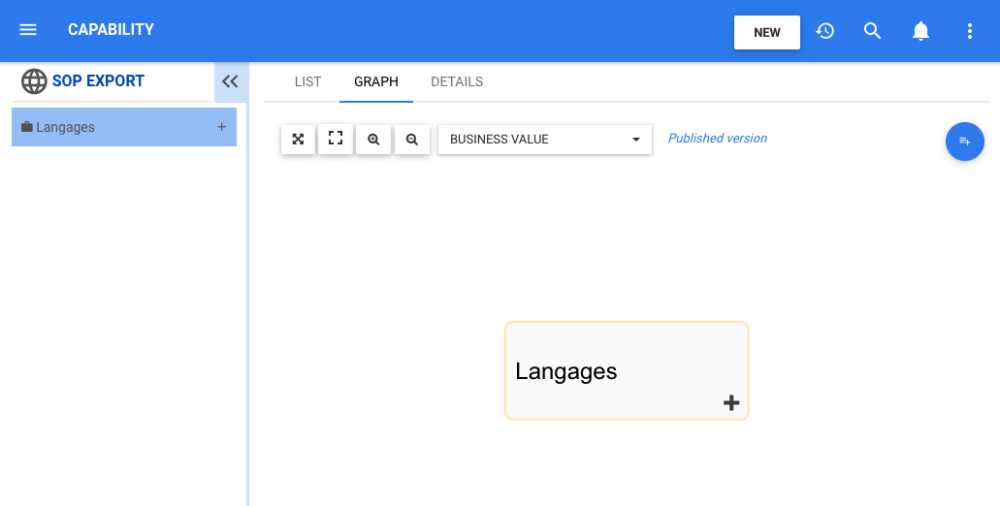This screenshot has height=506, width=1000.
Task: Click the CAPABILITY header title
Action: pyautogui.click(x=111, y=30)
